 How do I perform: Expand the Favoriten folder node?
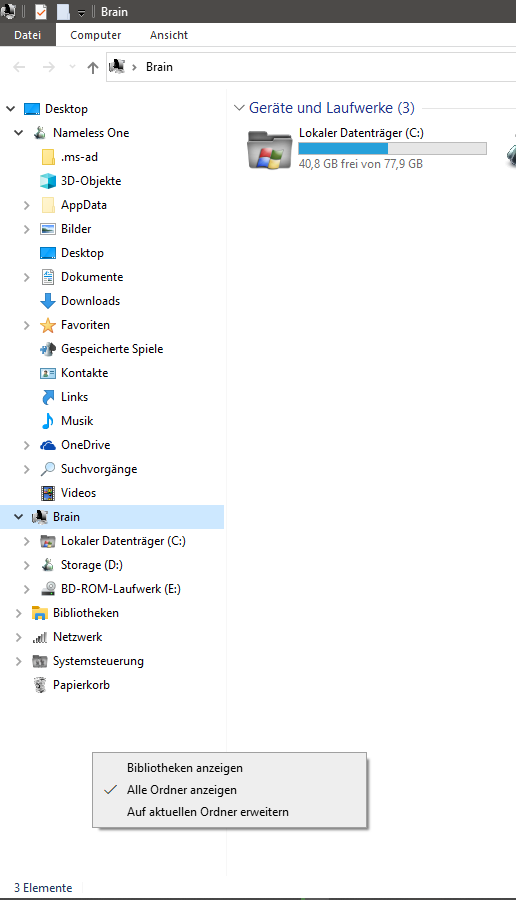(x=26, y=325)
